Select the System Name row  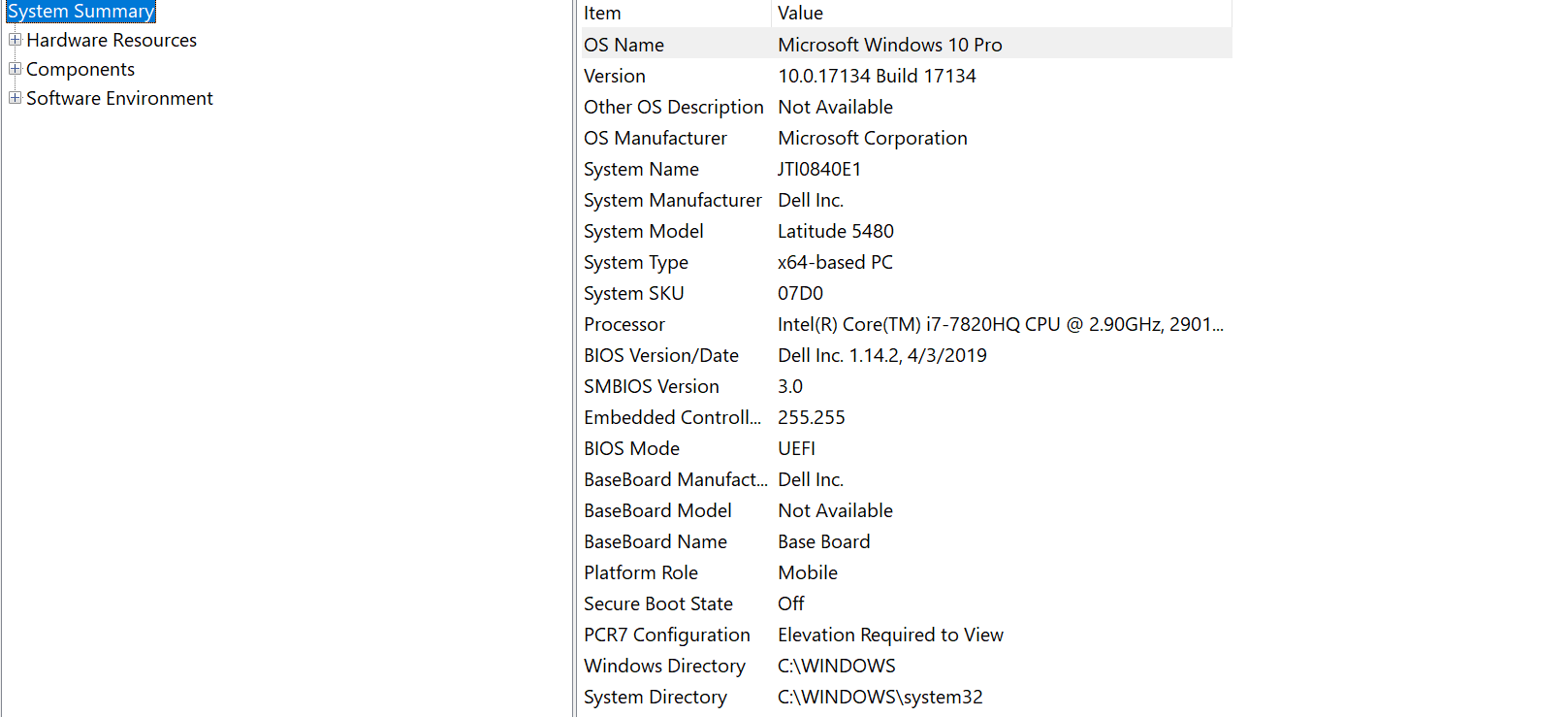pyautogui.click(x=641, y=169)
